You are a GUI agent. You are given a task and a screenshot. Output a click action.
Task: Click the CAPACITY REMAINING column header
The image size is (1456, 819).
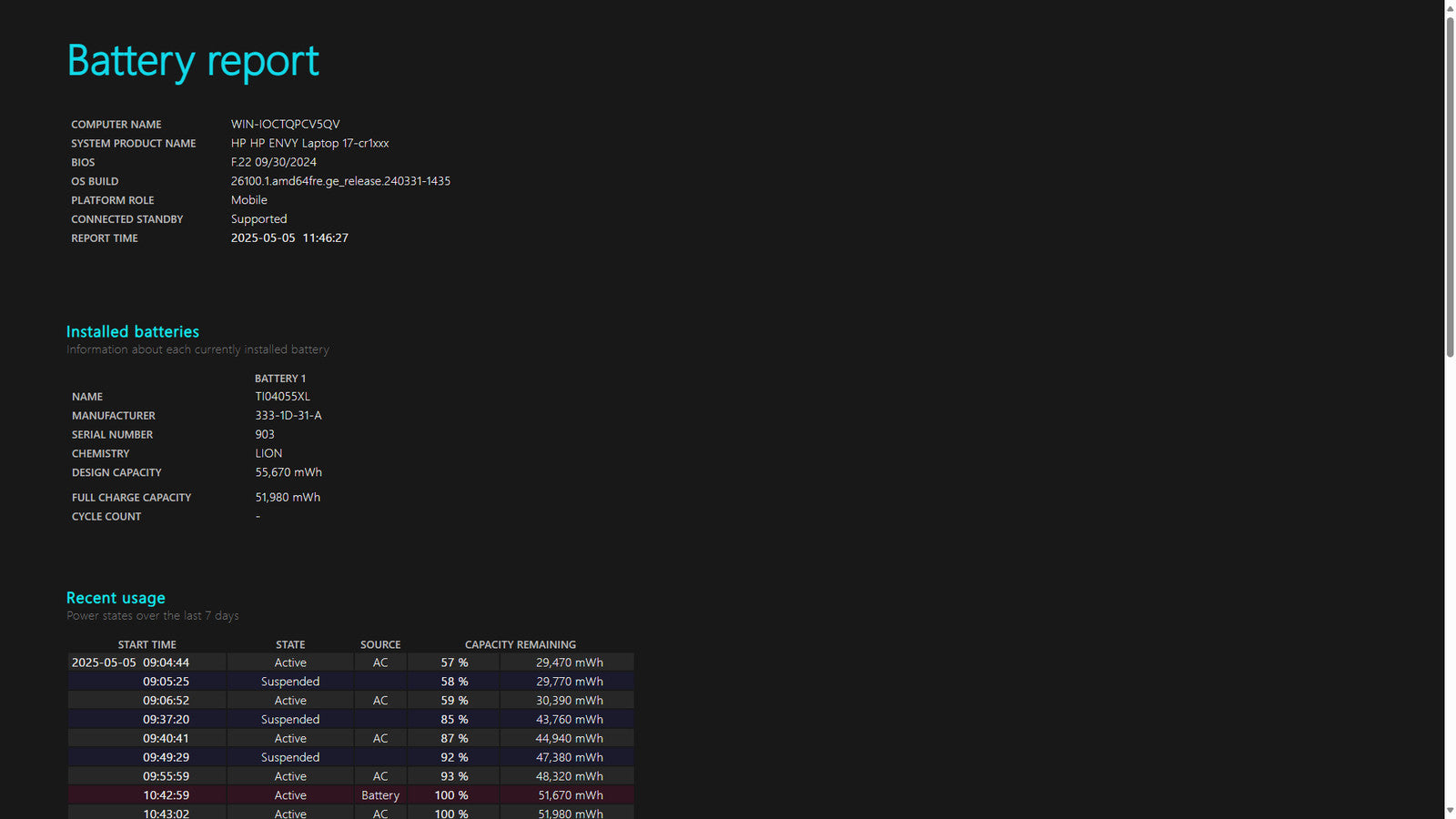(x=521, y=644)
